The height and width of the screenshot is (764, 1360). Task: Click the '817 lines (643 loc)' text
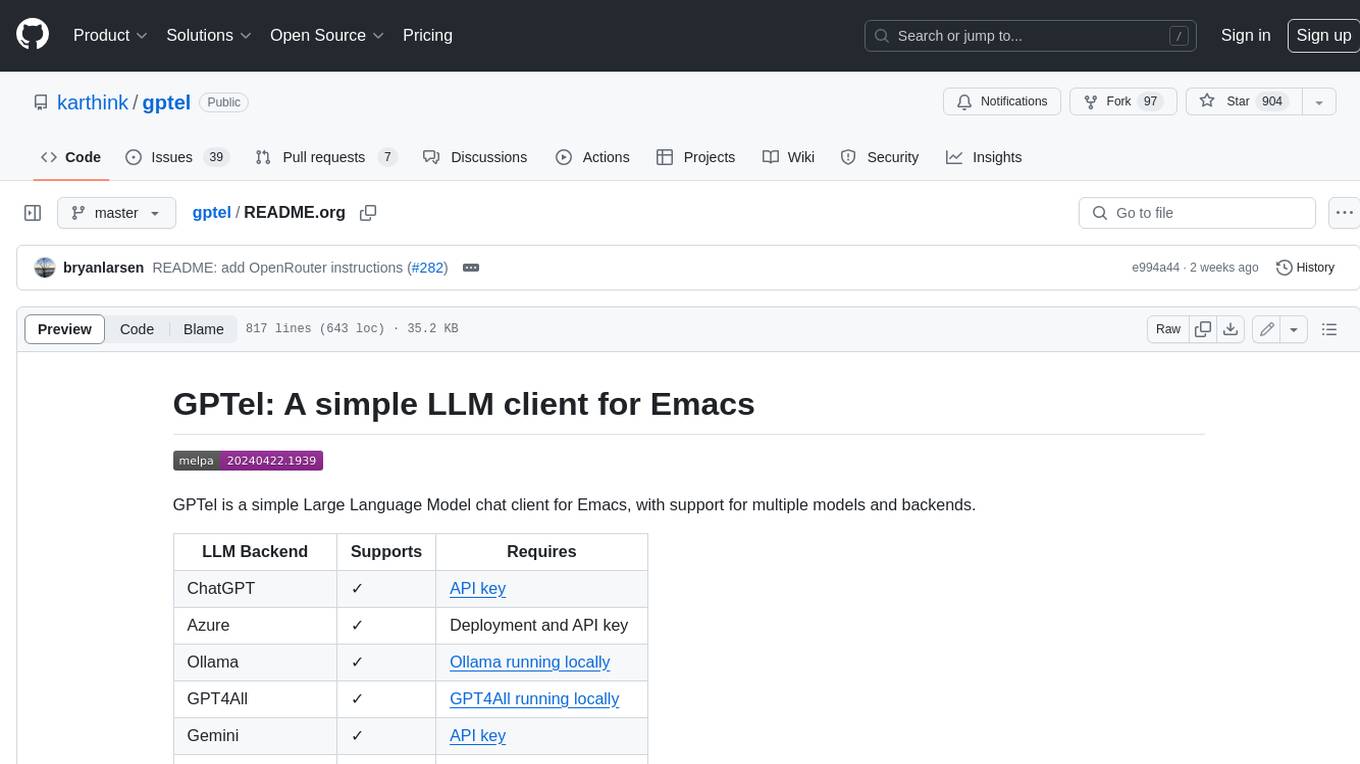(x=315, y=329)
